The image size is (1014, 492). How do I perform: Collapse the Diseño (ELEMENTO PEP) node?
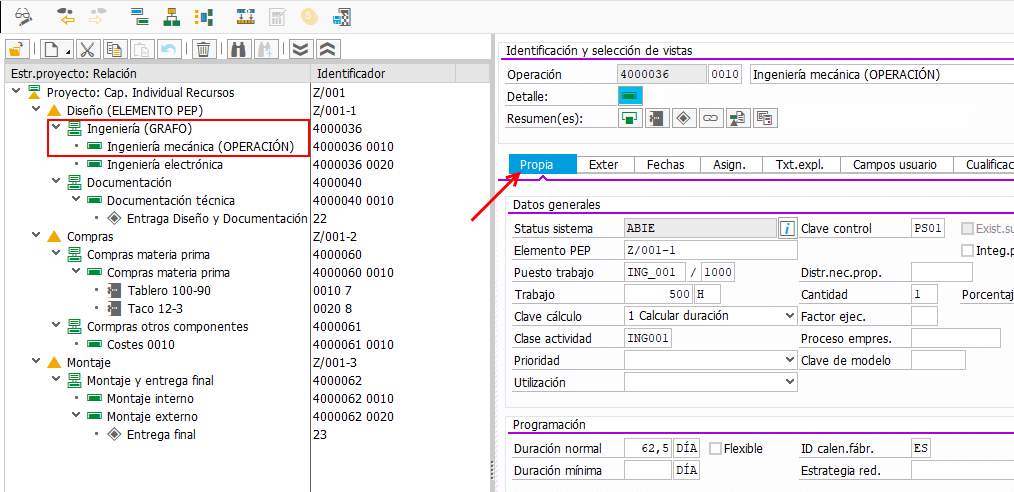point(37,111)
